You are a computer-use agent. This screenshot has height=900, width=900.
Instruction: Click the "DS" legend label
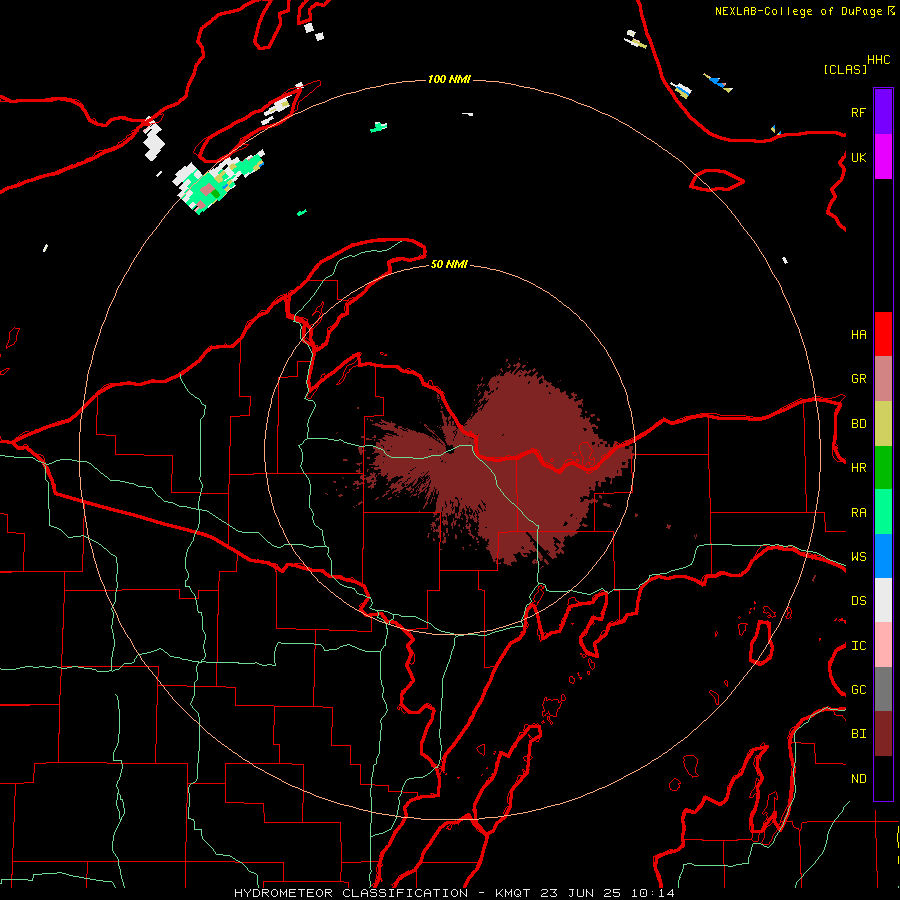[x=858, y=601]
